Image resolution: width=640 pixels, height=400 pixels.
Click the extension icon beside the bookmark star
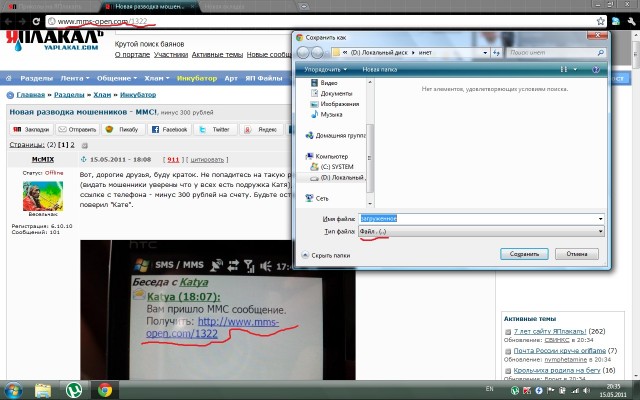click(x=616, y=21)
